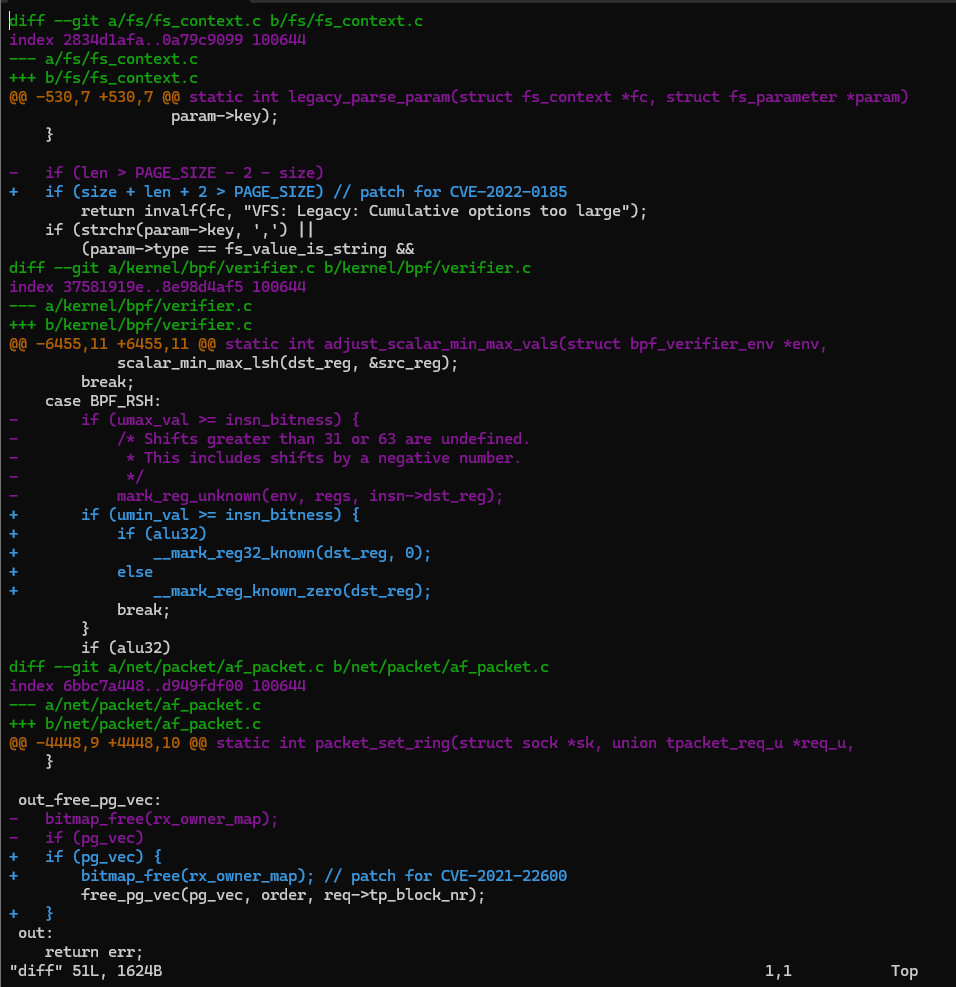This screenshot has height=987, width=956.
Task: Click the '--- a/net/packet/af_packet.c' line
Action: [x=135, y=704]
